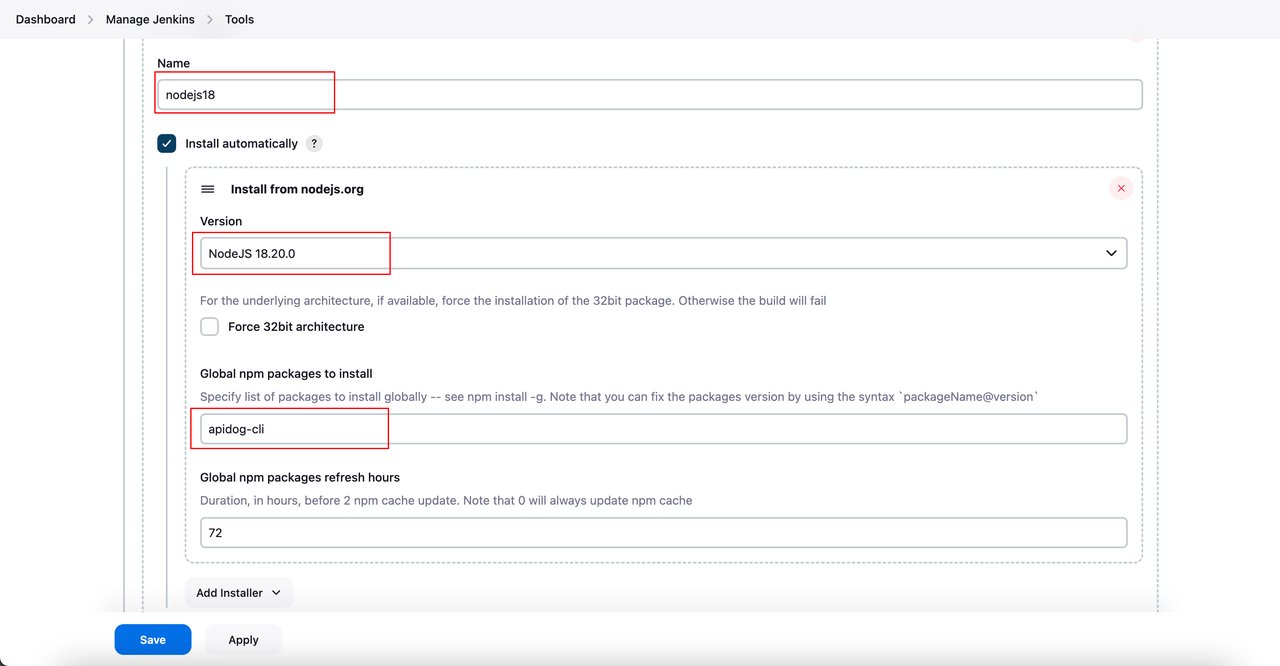The width and height of the screenshot is (1280, 666).
Task: Open the Dashboard breadcrumb link
Action: (x=46, y=19)
